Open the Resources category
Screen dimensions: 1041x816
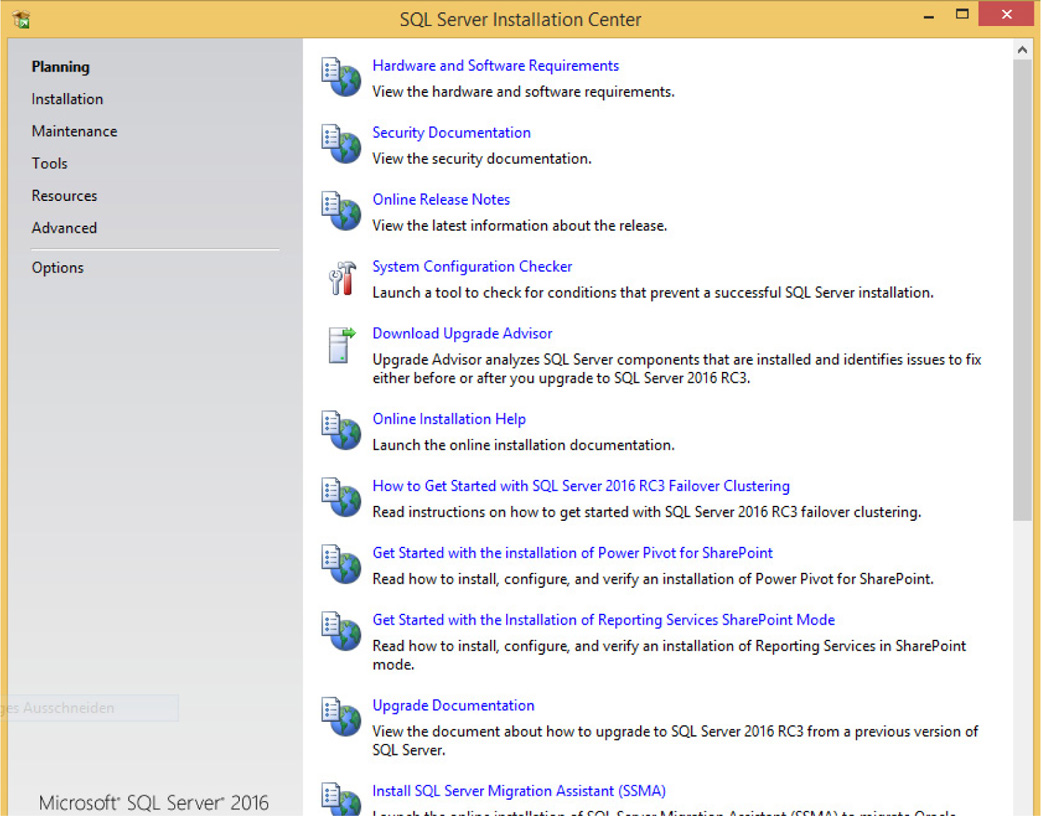coord(64,196)
